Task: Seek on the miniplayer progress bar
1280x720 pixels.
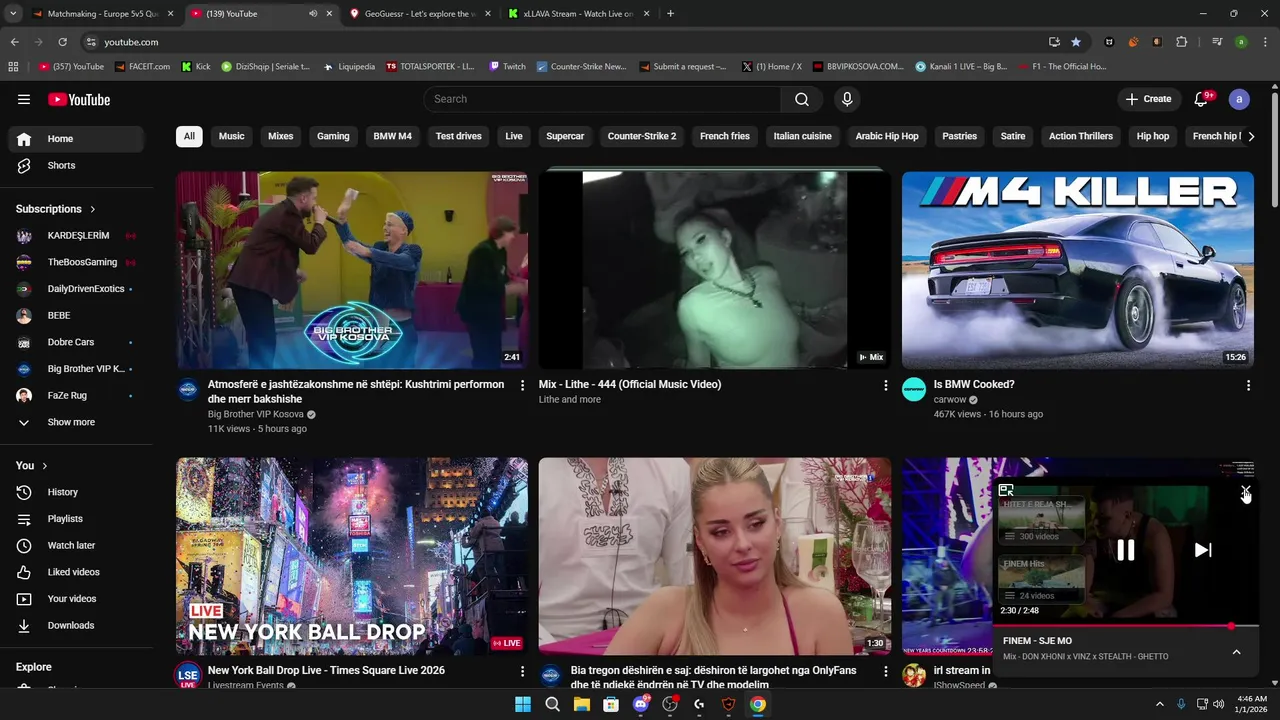Action: point(1125,626)
